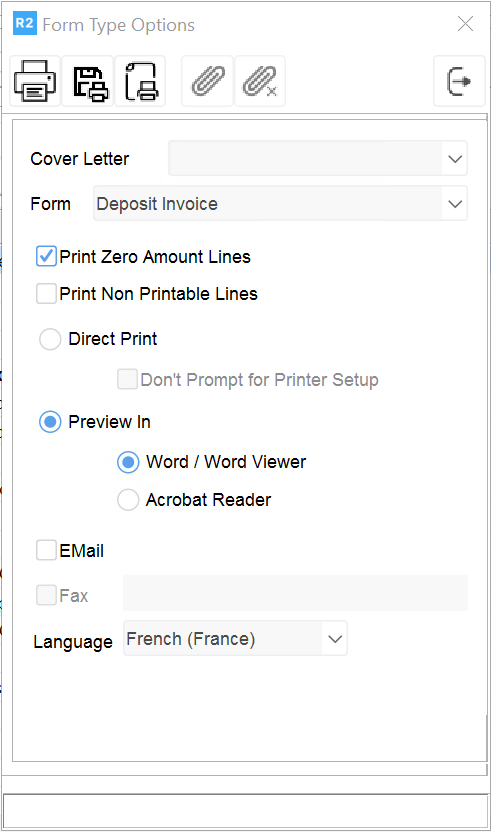Click the Attach paperclip icon
Viewport: 491px width, 832px height.
pyautogui.click(x=208, y=81)
